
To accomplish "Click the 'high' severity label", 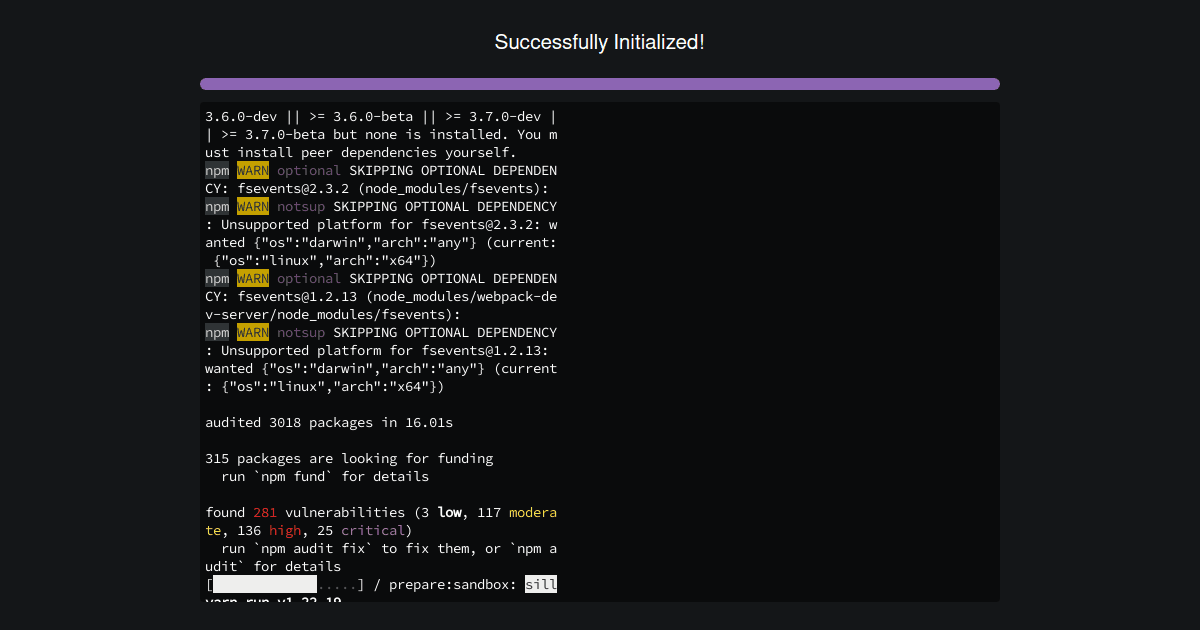I will click(285, 530).
